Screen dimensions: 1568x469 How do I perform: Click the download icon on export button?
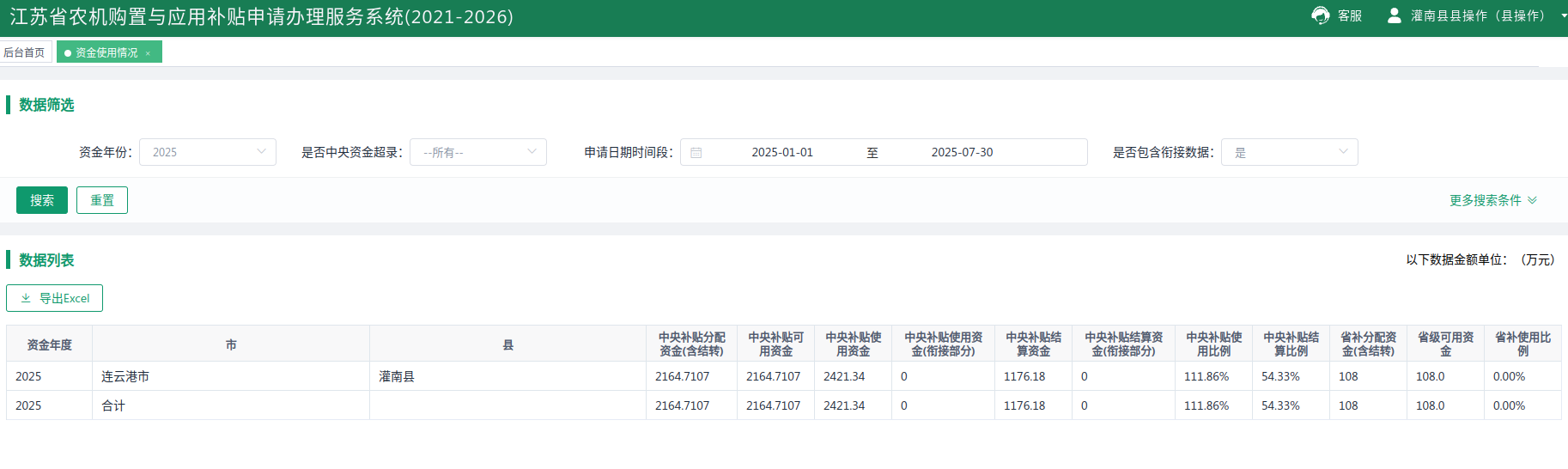26,298
